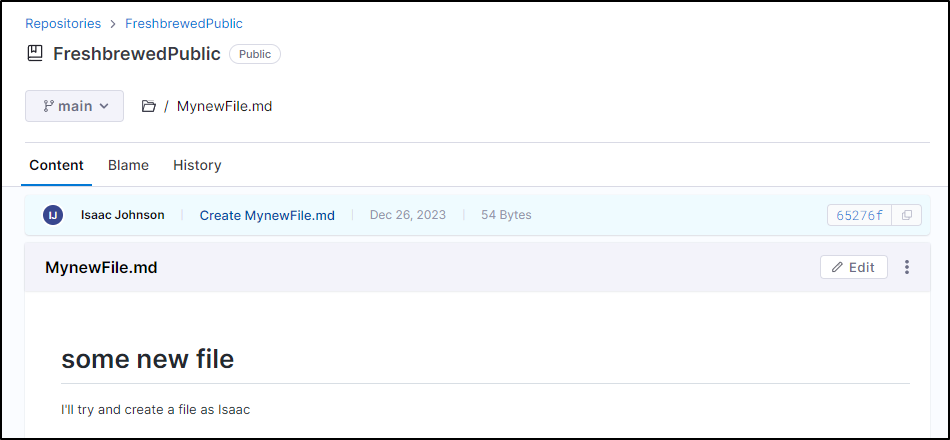Copy commit SHA using the copy icon

906,215
